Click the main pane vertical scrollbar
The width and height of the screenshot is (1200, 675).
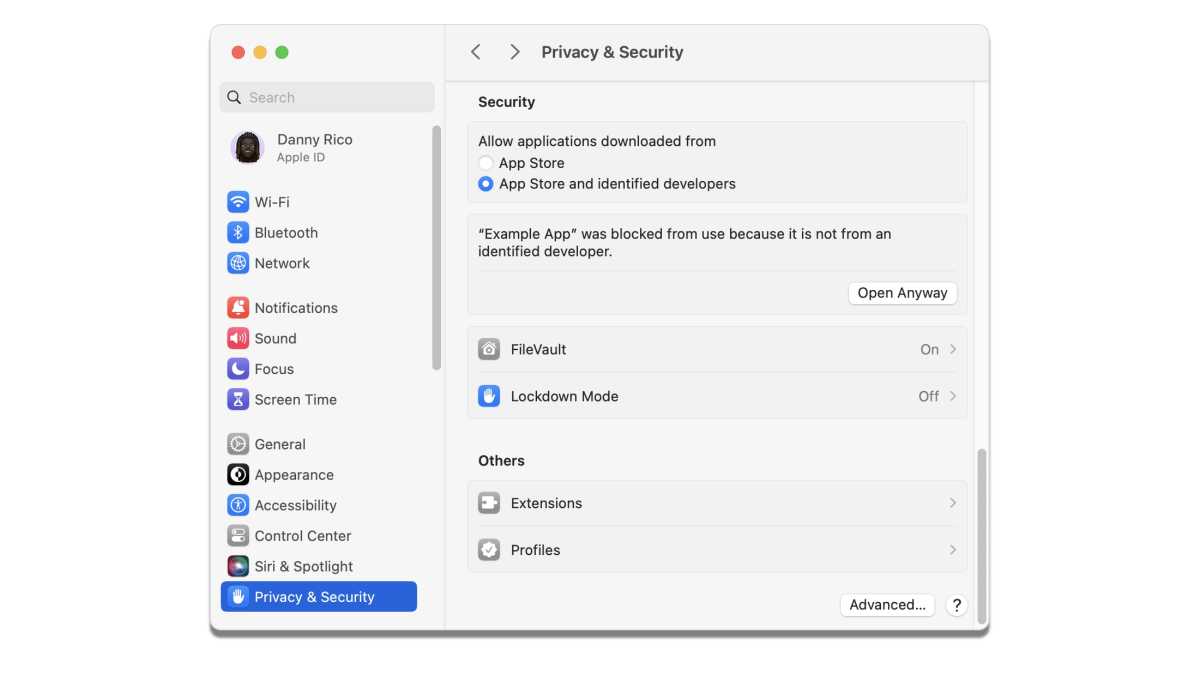(981, 535)
